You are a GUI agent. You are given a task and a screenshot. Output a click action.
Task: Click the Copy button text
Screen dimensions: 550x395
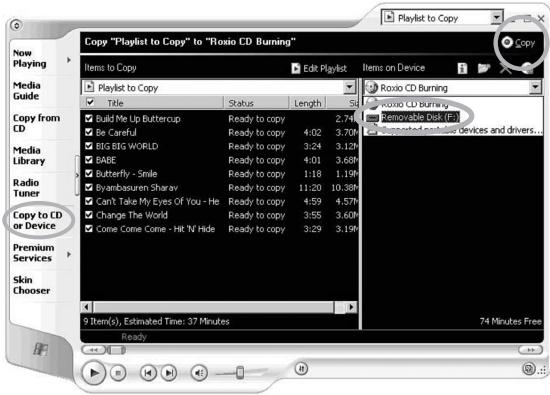[x=525, y=43]
